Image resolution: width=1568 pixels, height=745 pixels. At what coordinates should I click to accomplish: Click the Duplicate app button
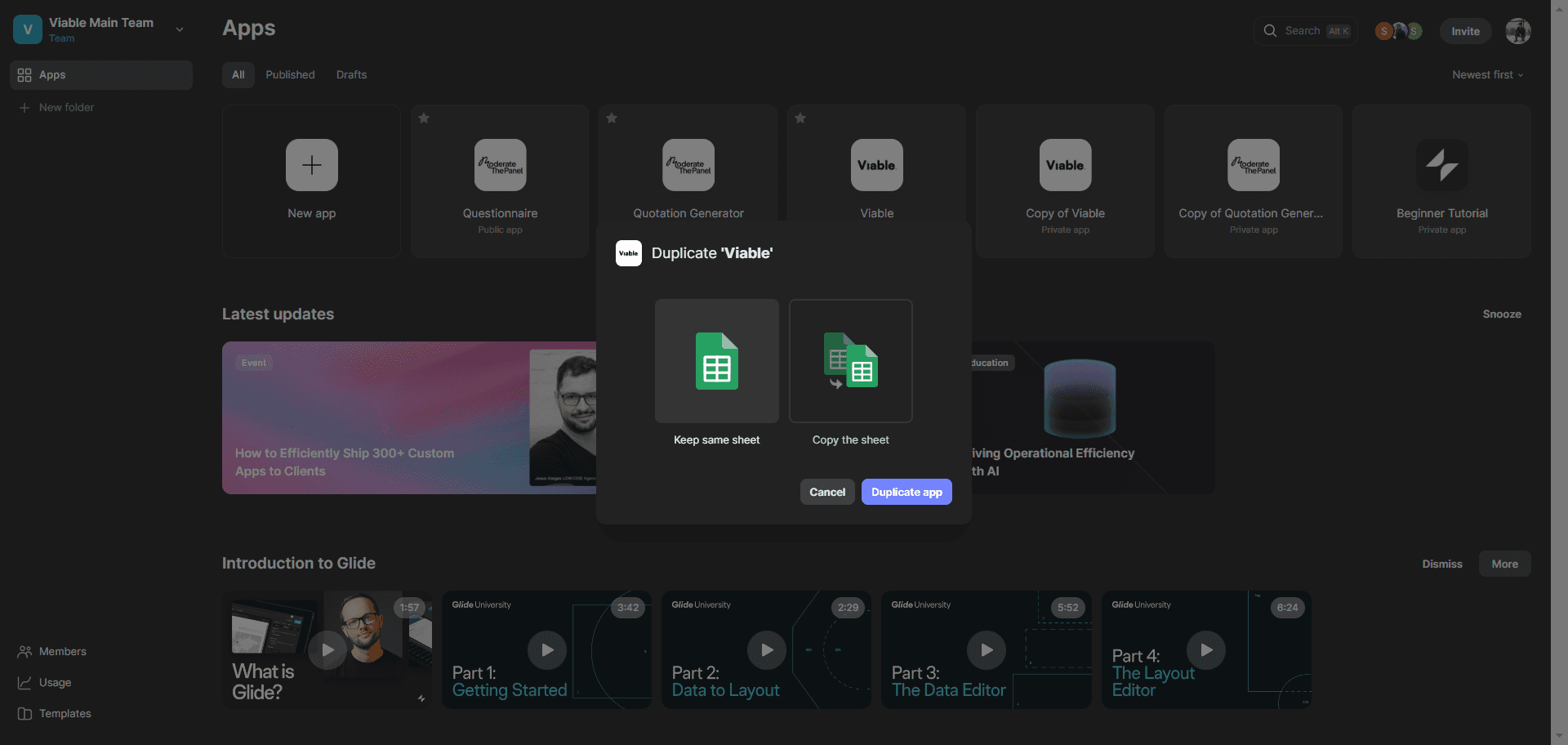tap(906, 492)
